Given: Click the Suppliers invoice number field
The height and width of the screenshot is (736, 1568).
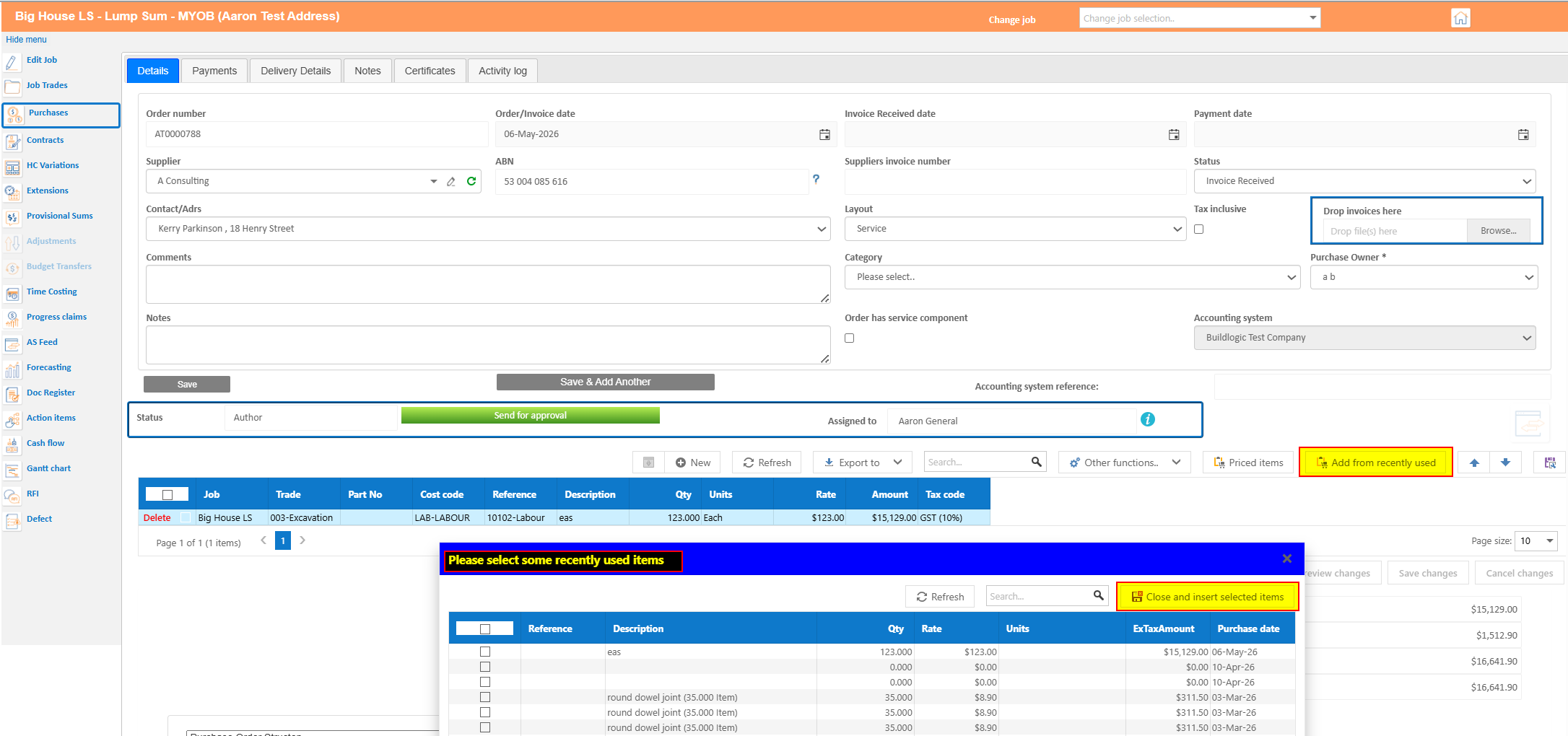Looking at the screenshot, I should (1015, 181).
